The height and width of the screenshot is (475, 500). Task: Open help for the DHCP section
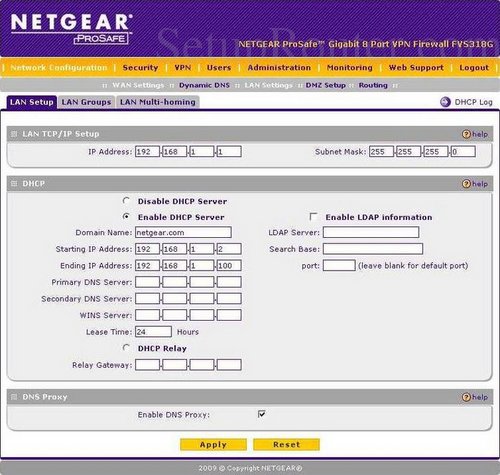click(475, 184)
